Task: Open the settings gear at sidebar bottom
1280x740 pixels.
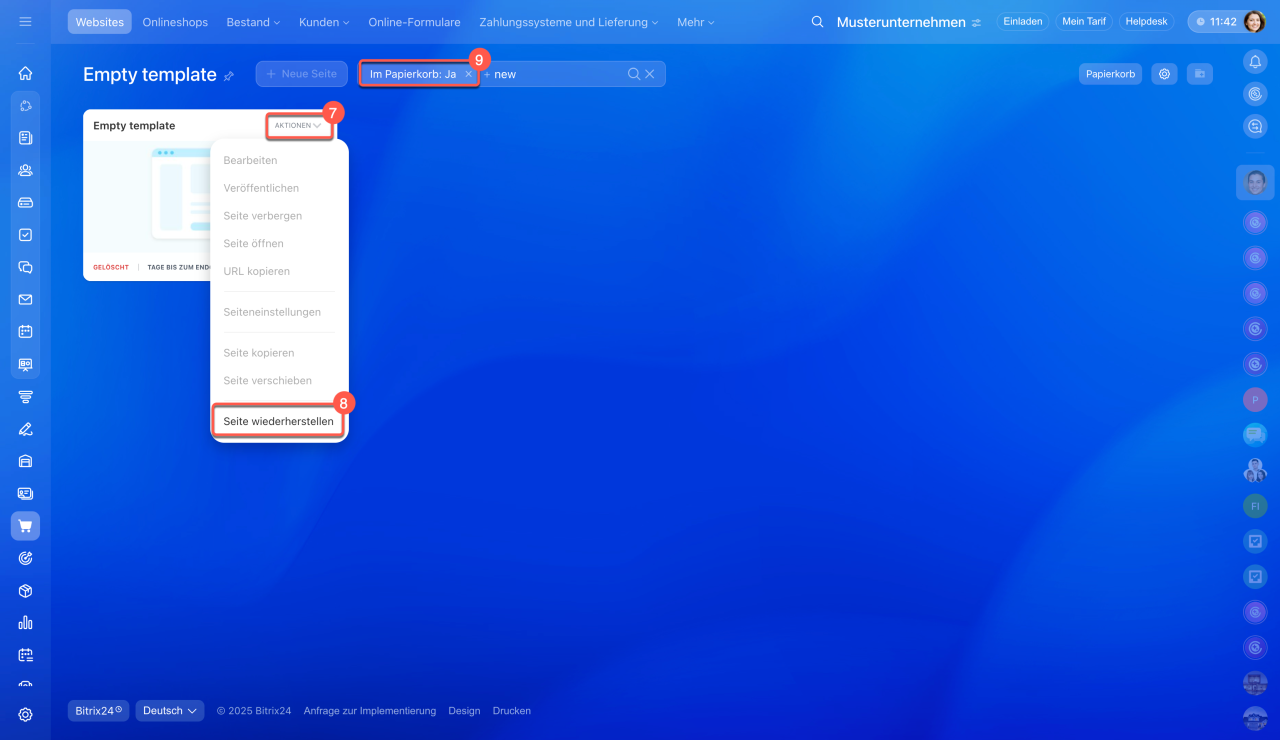Action: (x=25, y=714)
